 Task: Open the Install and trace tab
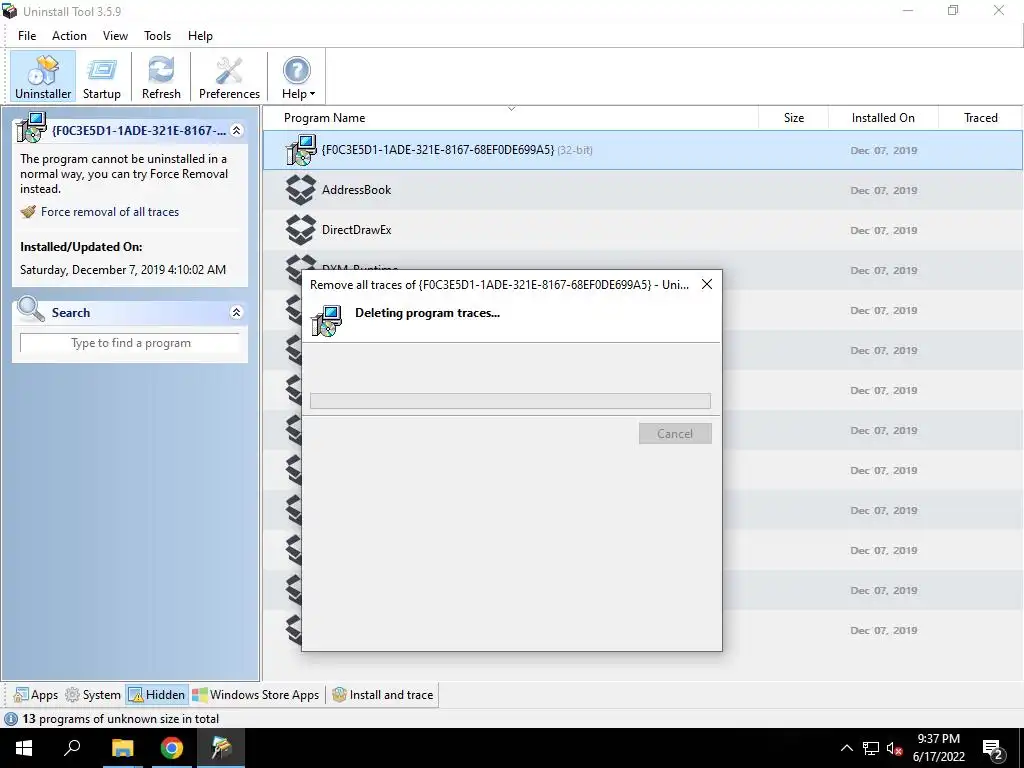383,695
